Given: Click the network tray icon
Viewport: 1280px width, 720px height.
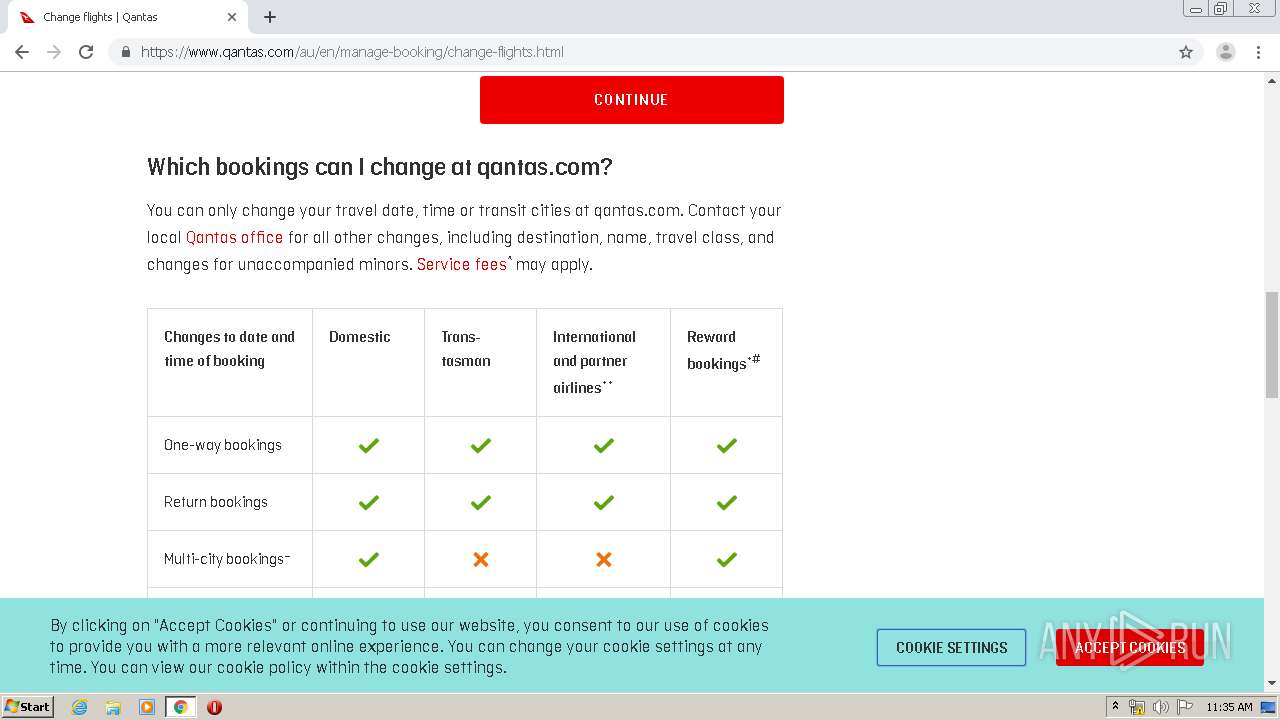Looking at the screenshot, I should [1136, 707].
